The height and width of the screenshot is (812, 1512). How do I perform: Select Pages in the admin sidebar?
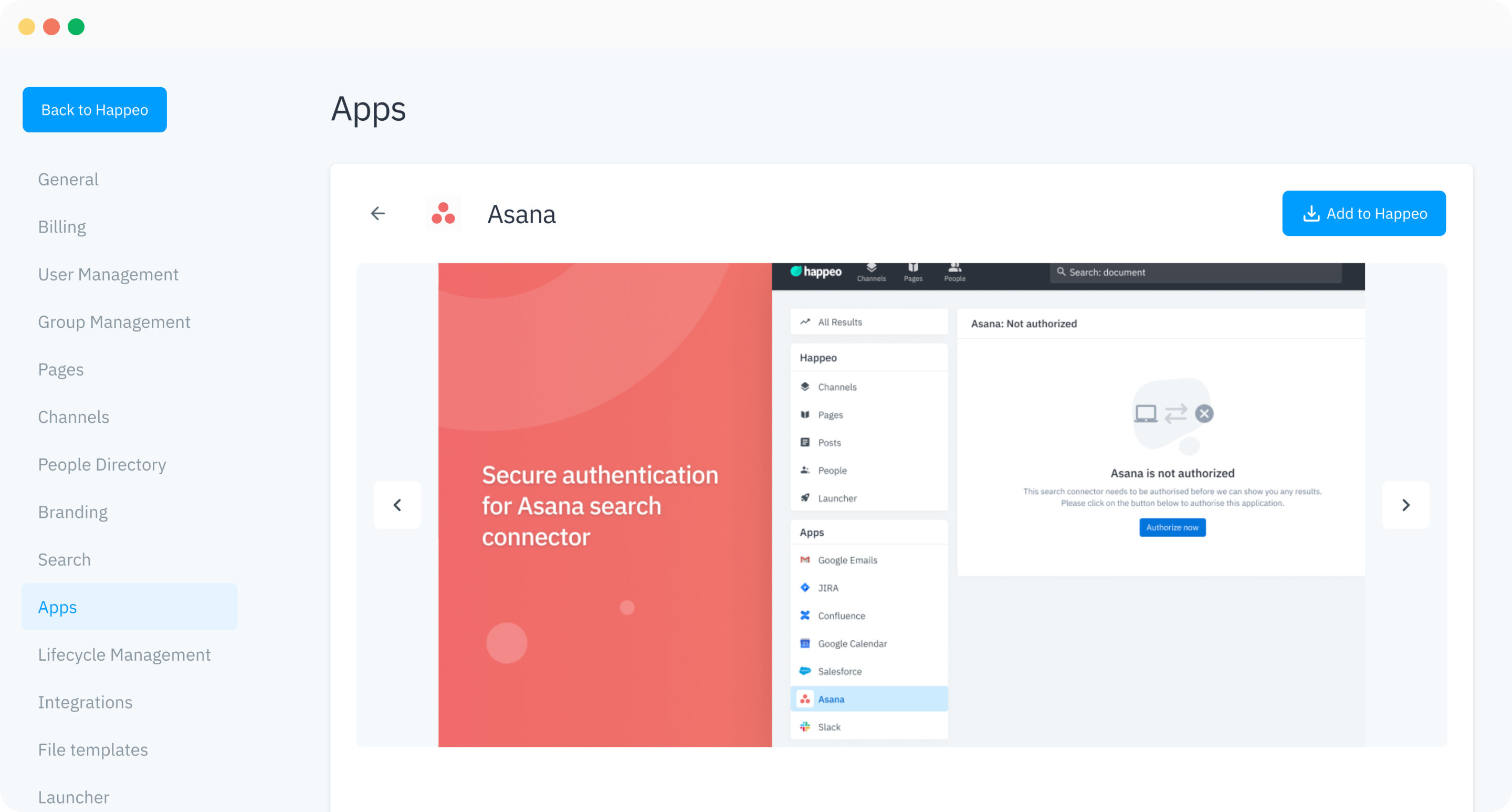[x=60, y=369]
